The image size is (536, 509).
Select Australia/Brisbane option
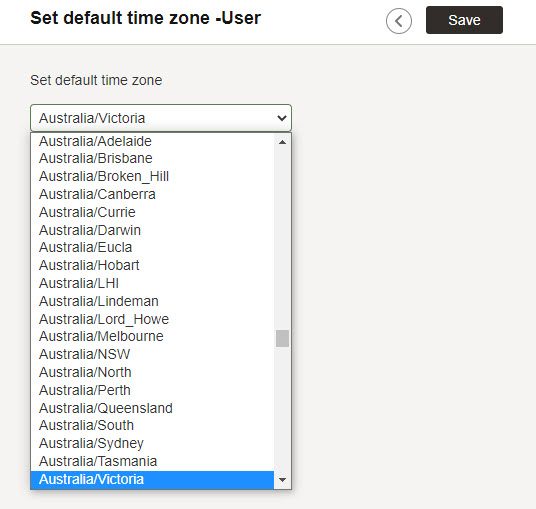tap(152, 158)
